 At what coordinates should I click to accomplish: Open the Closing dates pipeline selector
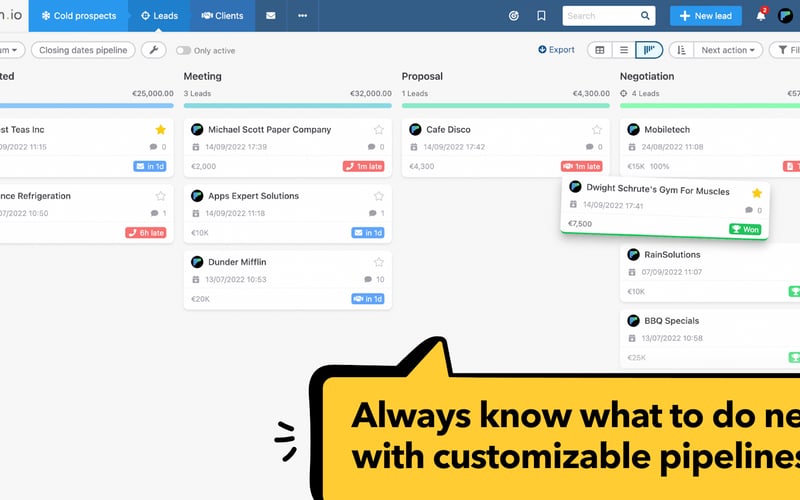pyautogui.click(x=83, y=50)
